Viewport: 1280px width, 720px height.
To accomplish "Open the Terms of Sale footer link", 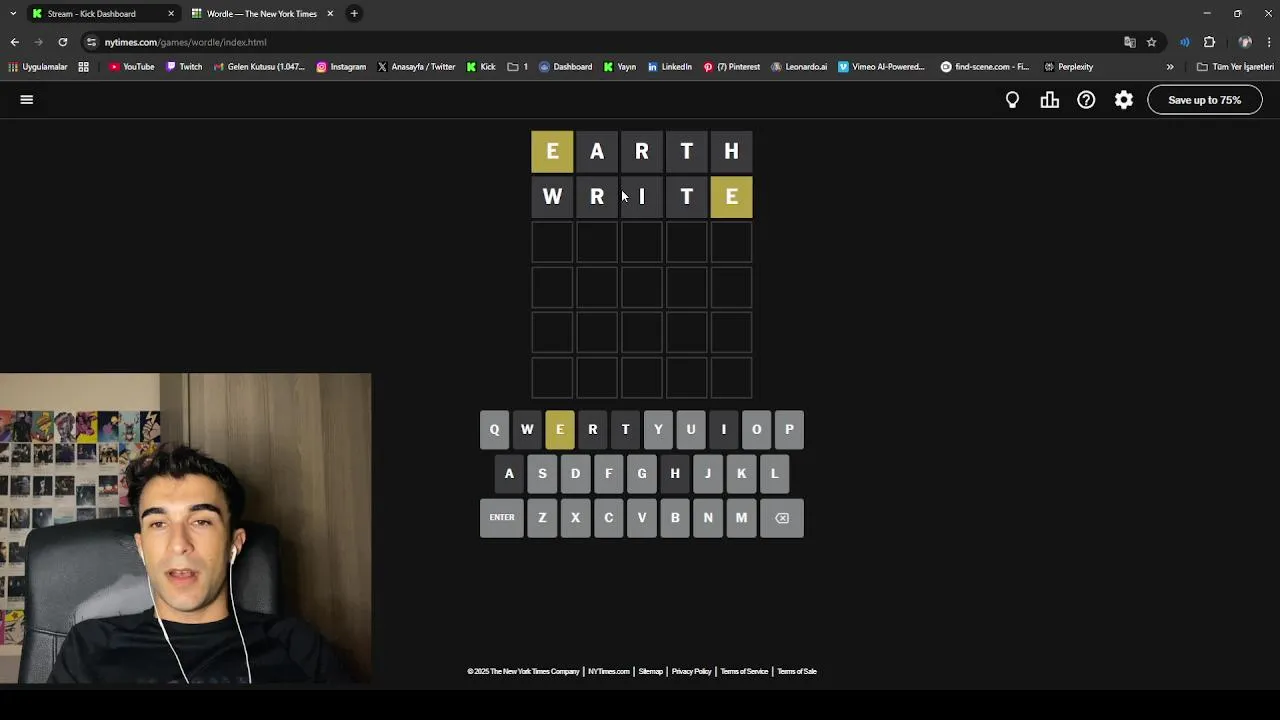I will click(797, 672).
